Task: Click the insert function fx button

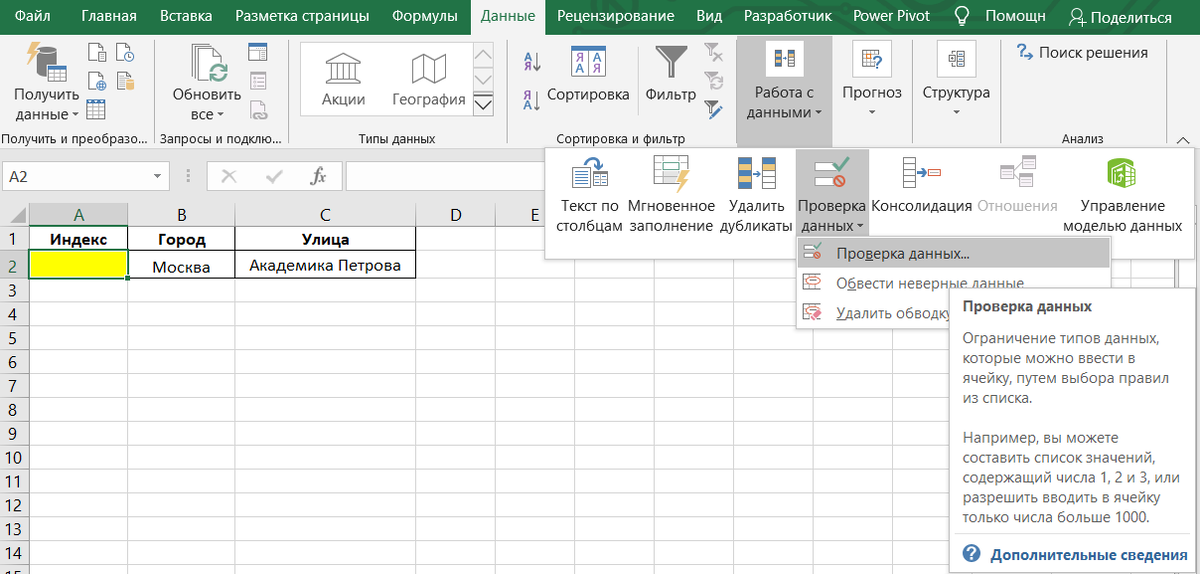Action: (x=319, y=176)
